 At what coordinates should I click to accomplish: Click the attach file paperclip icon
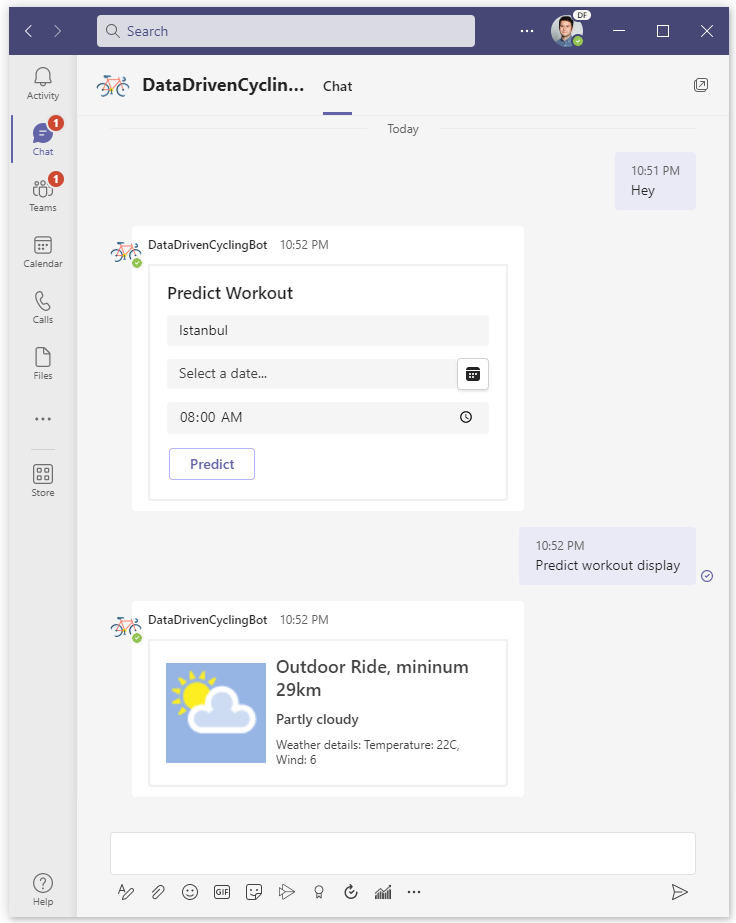tap(158, 892)
